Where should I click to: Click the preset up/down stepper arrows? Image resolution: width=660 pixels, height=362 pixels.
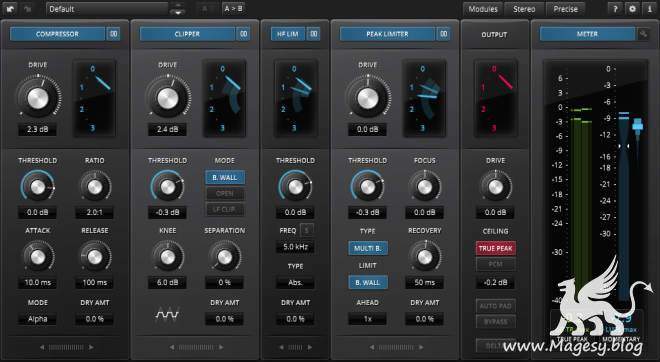tap(178, 9)
